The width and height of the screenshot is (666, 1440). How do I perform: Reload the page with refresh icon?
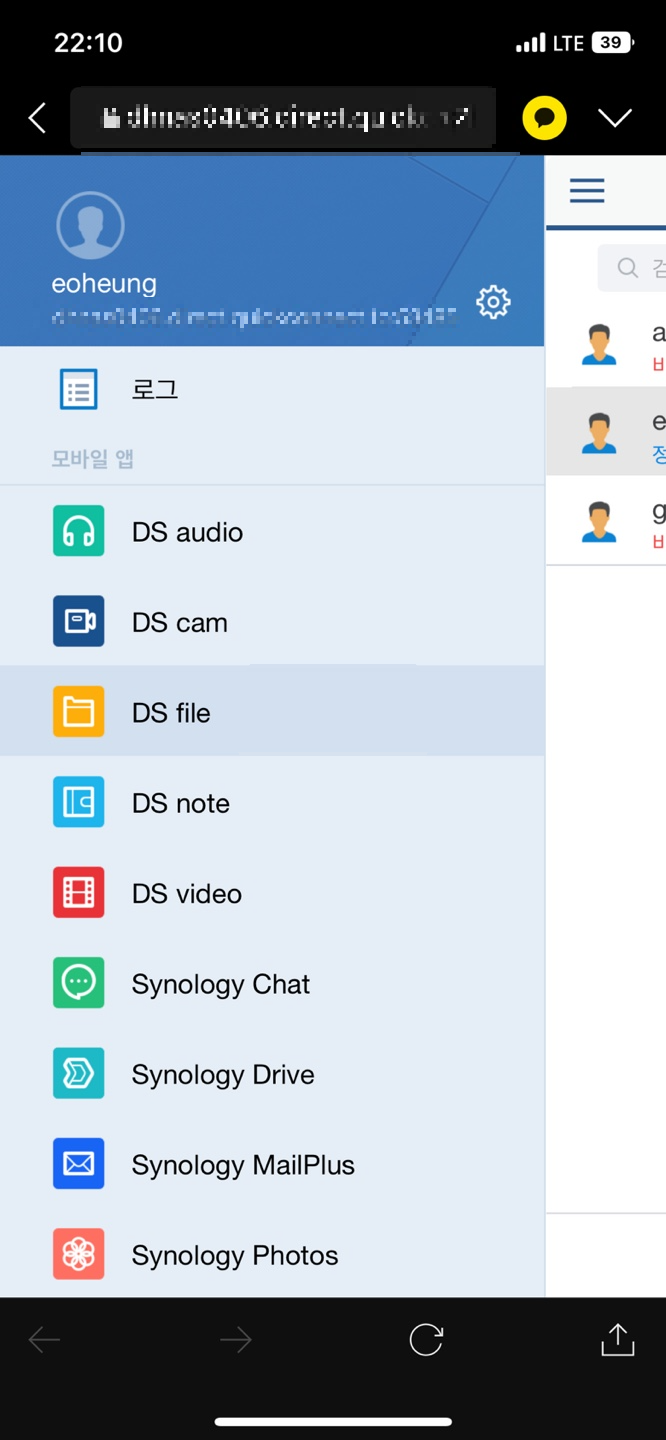pos(426,1340)
